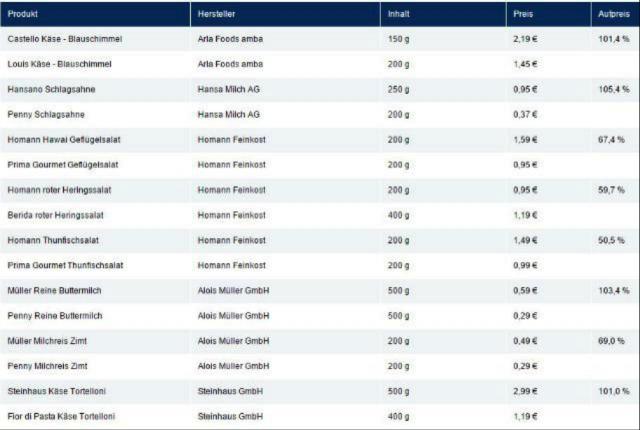Click the 69,0 % surcharge value
Viewport: 640px width, 430px height.
click(611, 341)
